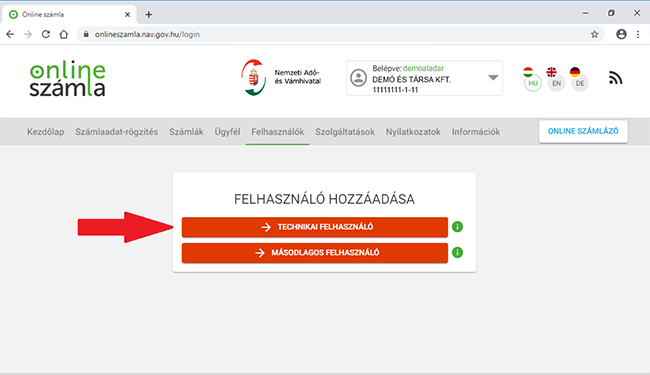
Task: Reload the page
Action: coord(46,34)
